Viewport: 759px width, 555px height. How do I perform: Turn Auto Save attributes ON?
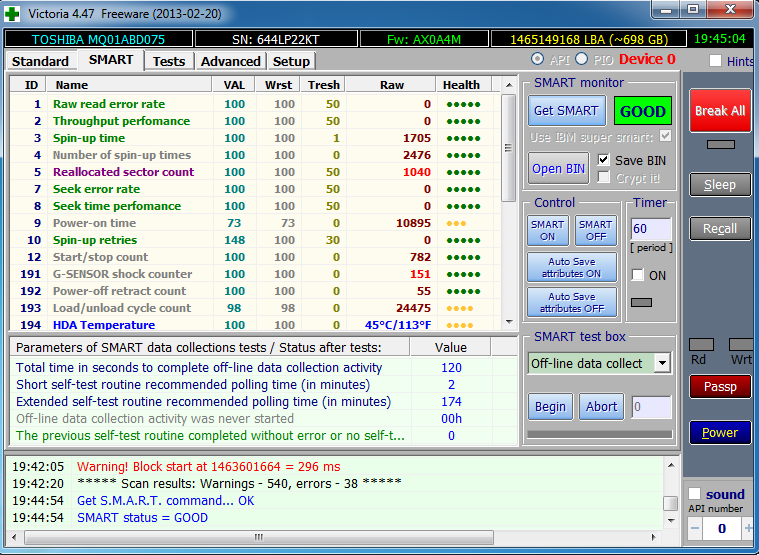[572, 268]
